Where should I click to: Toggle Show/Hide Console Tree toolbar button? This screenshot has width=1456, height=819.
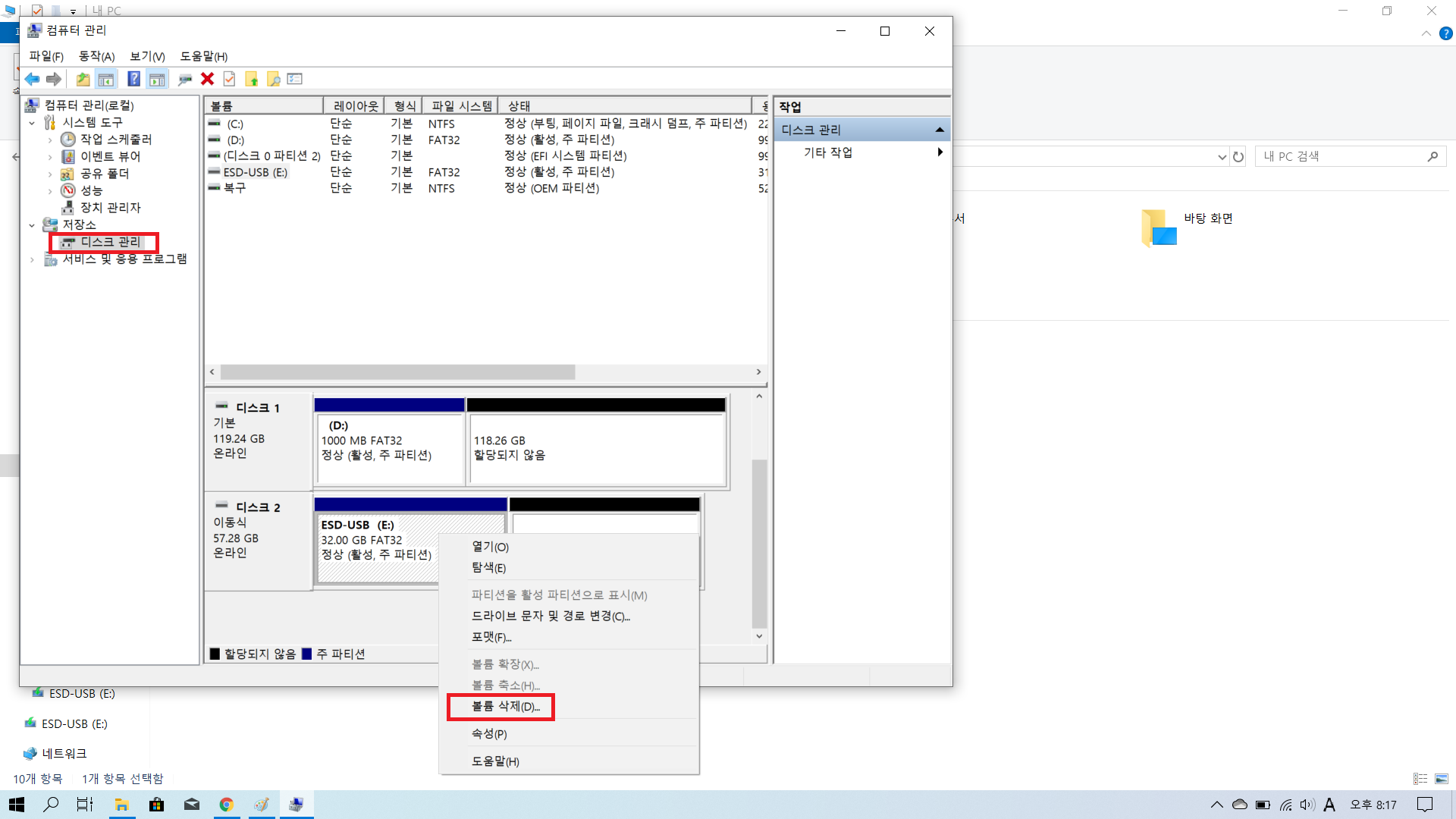tap(106, 79)
